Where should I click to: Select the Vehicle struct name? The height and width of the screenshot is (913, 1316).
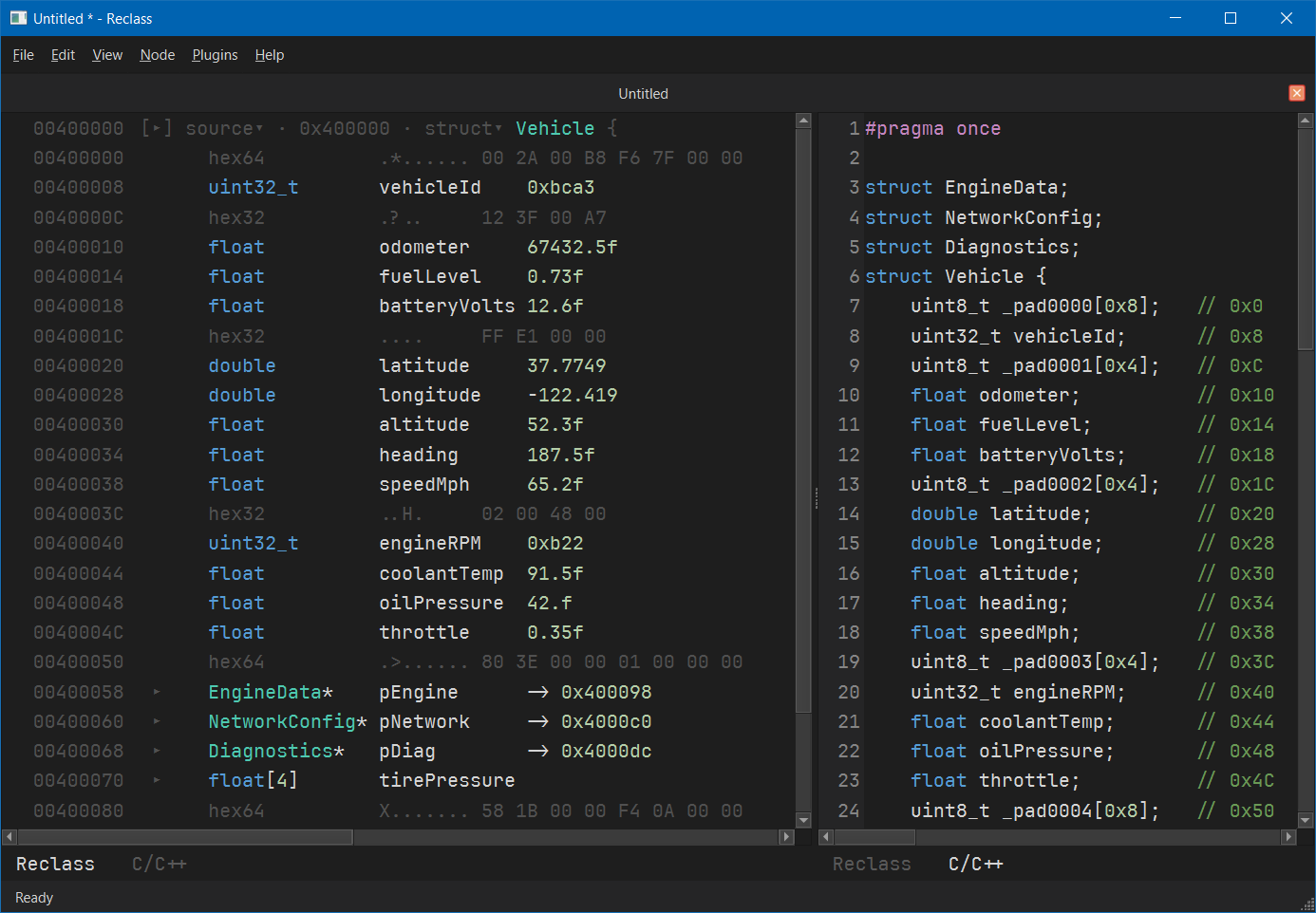555,128
